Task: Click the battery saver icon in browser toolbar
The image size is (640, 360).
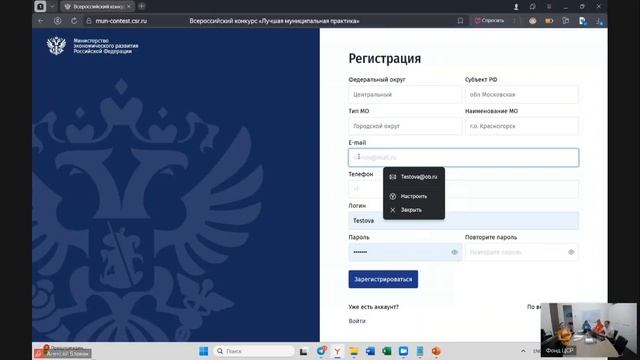Action: click(x=549, y=20)
